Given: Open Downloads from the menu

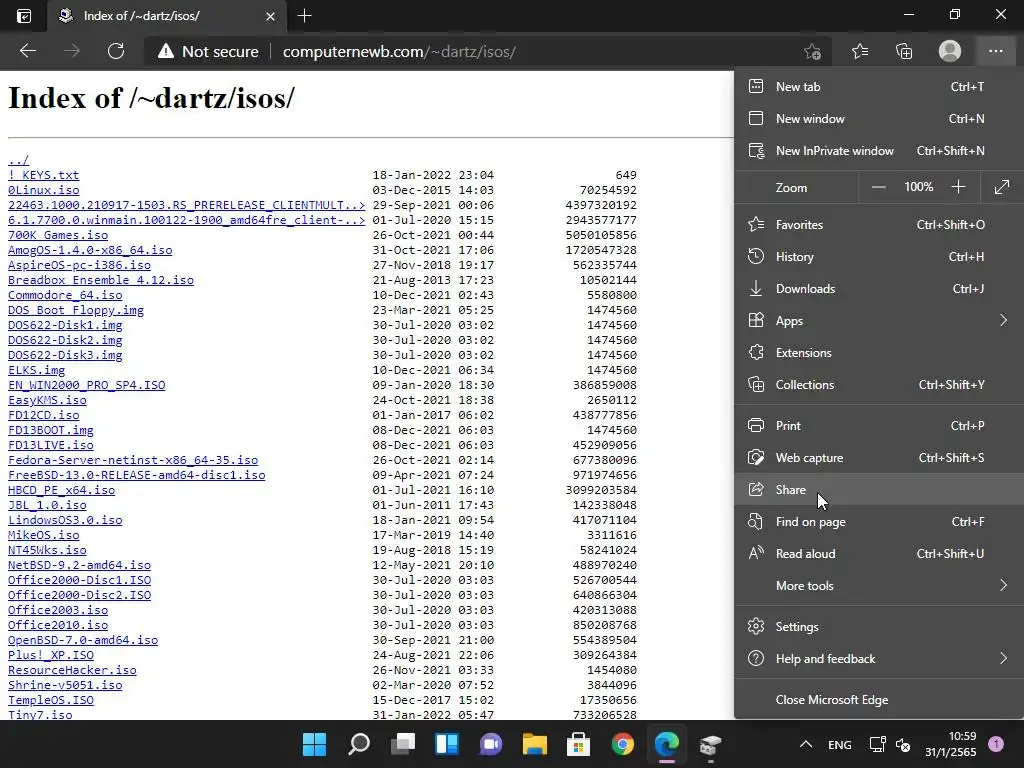Looking at the screenshot, I should [x=879, y=289].
